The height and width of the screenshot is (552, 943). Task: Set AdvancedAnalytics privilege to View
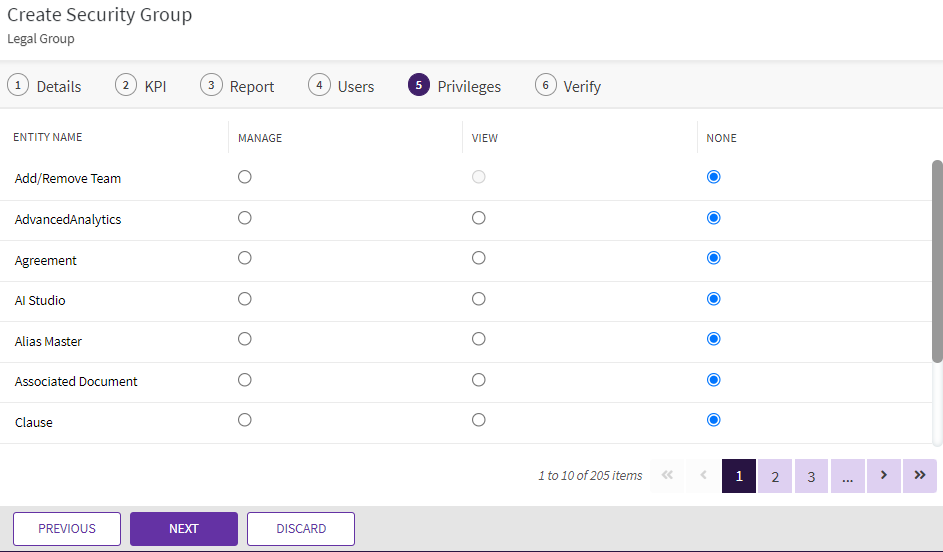tap(479, 218)
